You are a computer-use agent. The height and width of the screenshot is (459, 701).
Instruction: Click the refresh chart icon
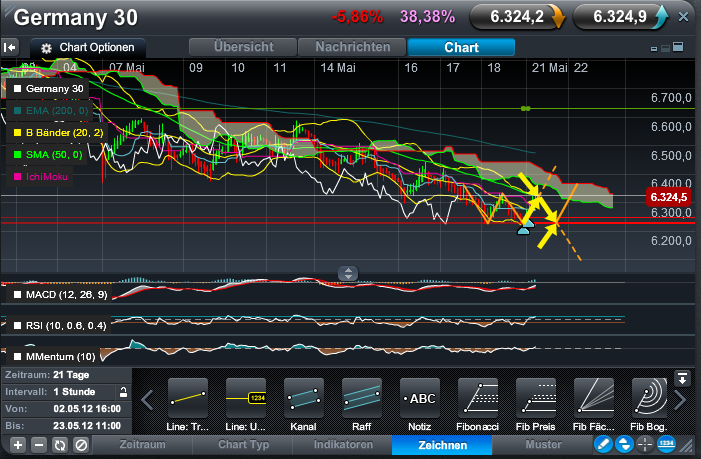58,444
